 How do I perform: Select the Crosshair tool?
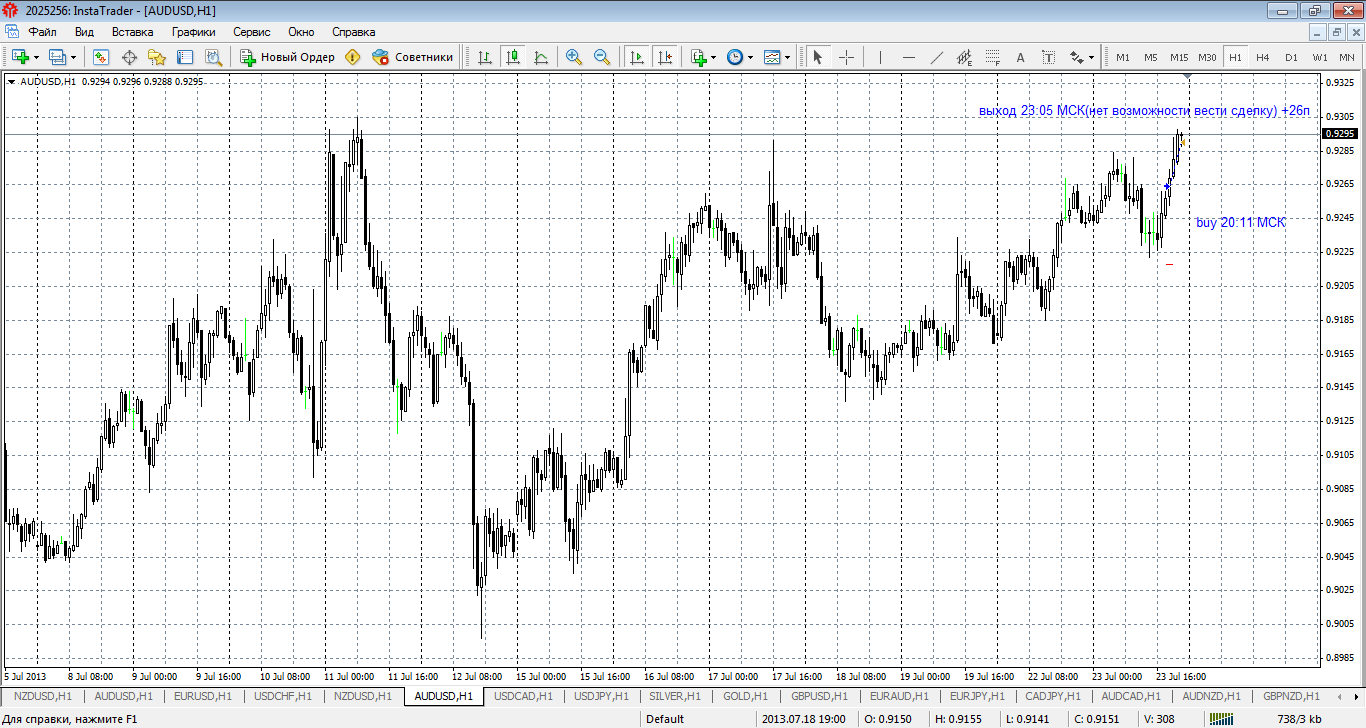(x=846, y=57)
